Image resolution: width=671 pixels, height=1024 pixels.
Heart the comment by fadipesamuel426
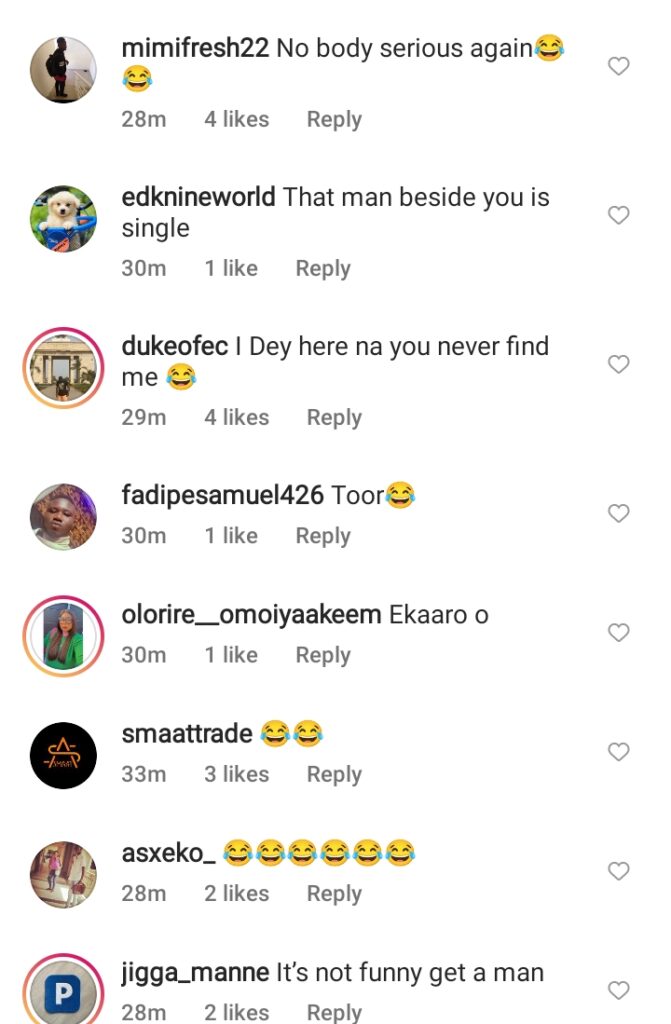click(619, 514)
